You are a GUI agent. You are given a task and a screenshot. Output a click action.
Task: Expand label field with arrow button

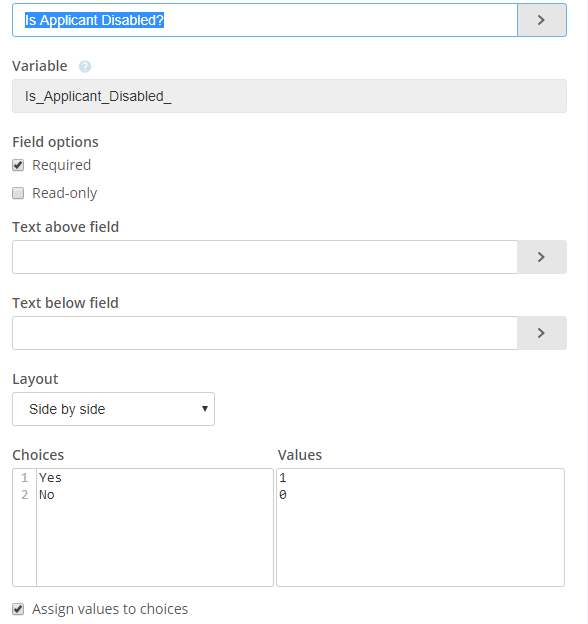pyautogui.click(x=542, y=20)
